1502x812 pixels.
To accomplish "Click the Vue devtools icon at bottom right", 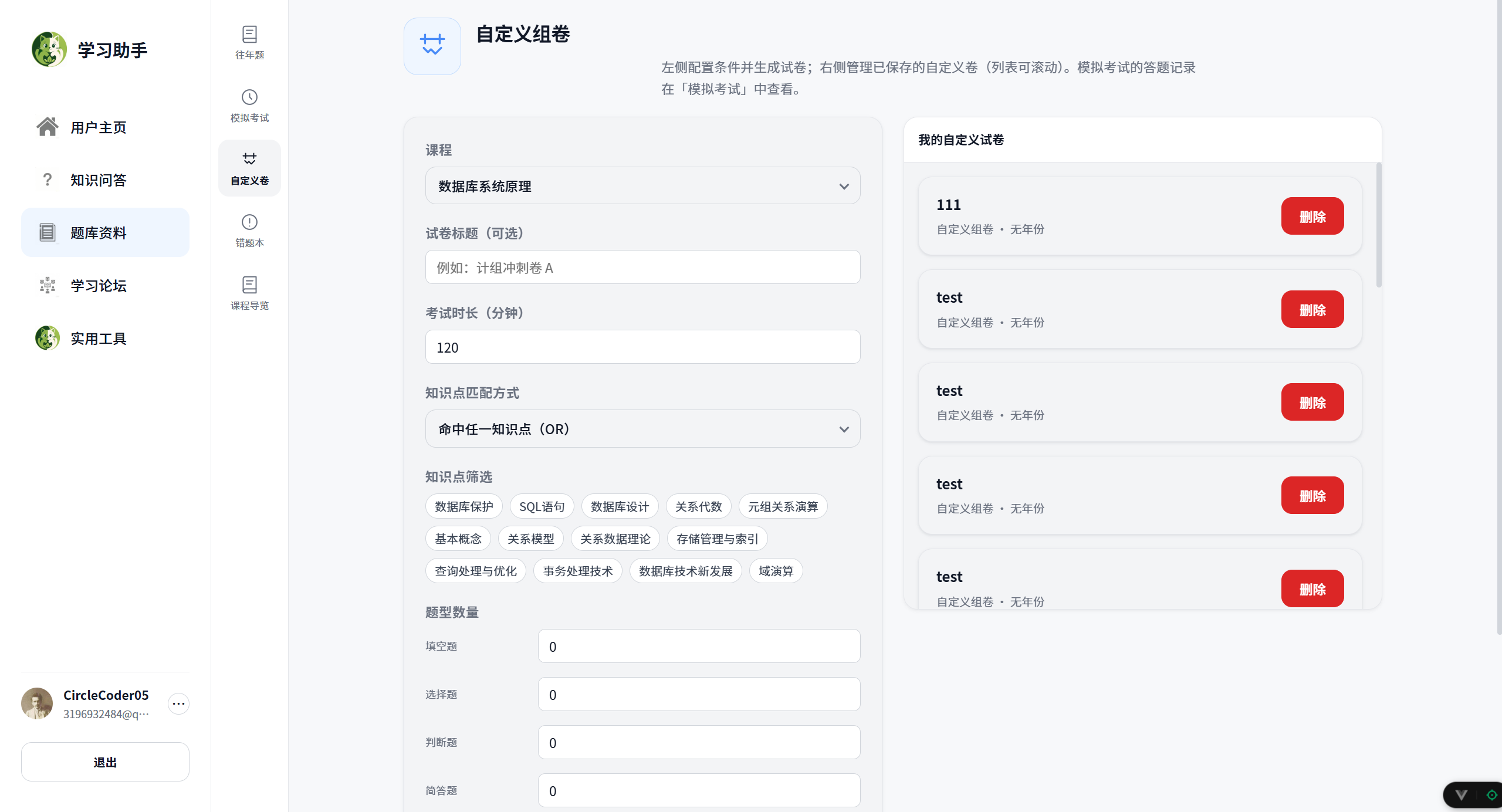I will click(x=1461, y=796).
